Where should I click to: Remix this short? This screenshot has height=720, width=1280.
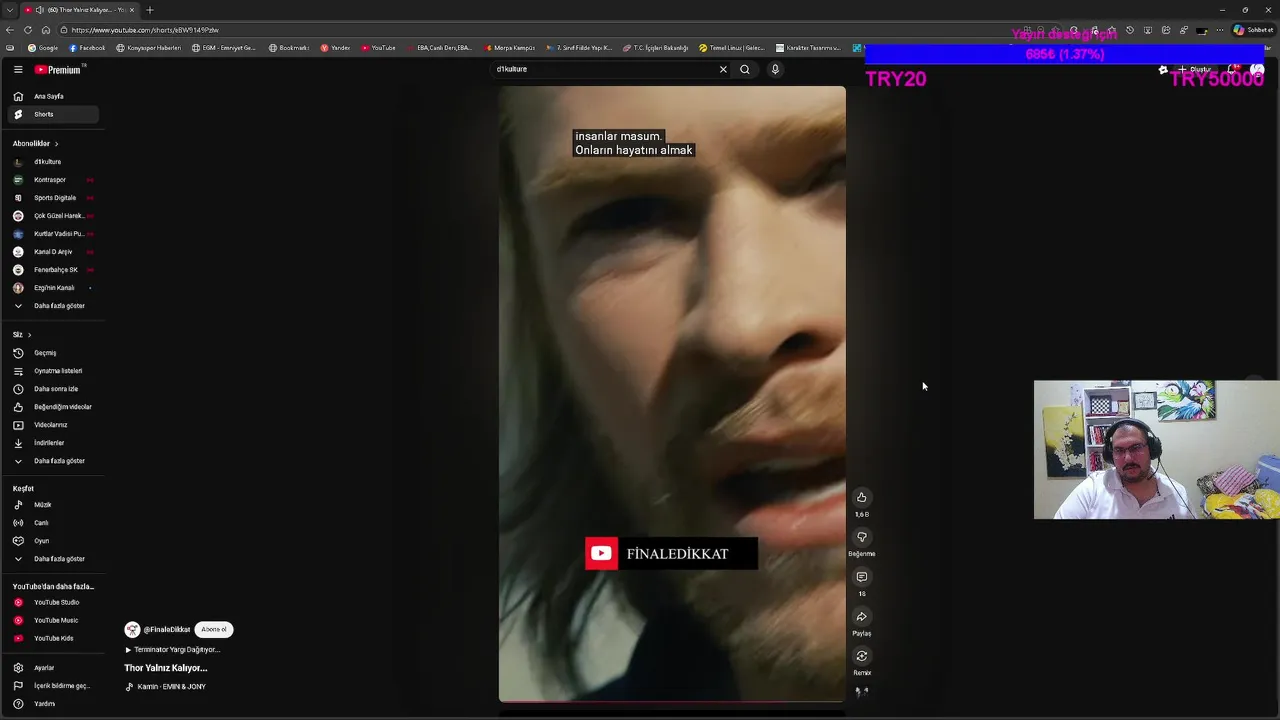tap(861, 656)
